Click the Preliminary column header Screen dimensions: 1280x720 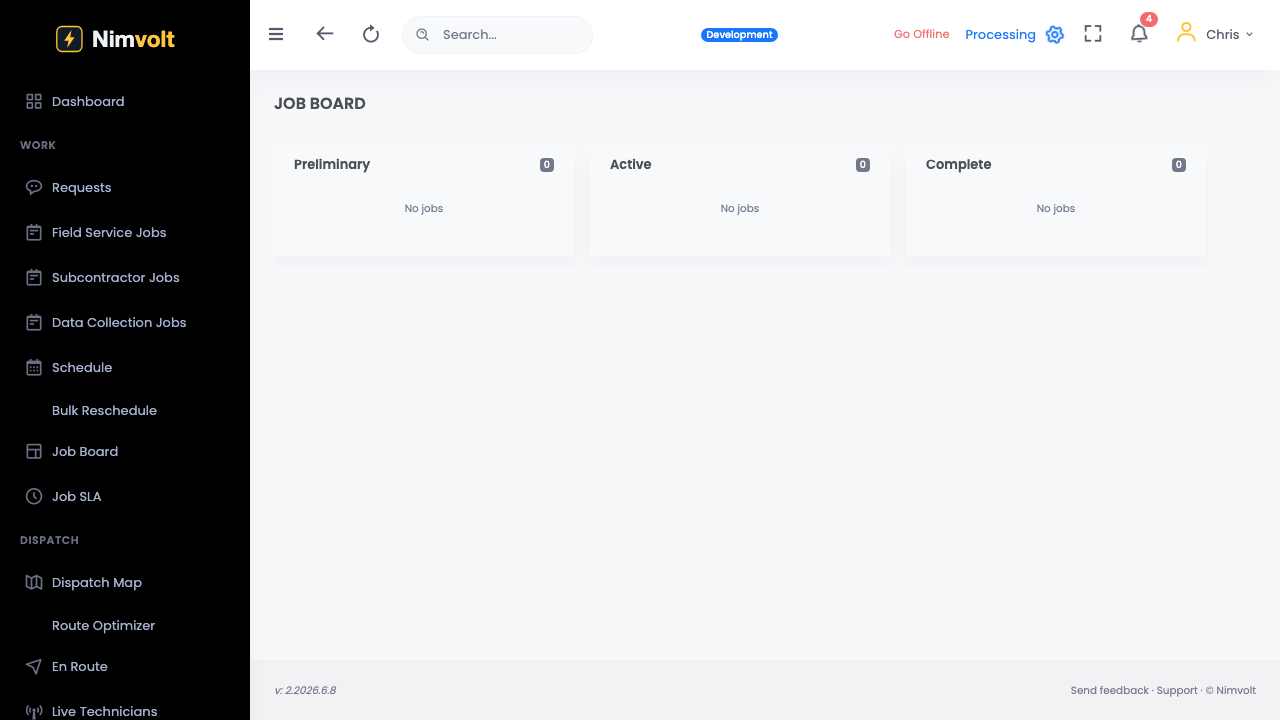[x=332, y=164]
